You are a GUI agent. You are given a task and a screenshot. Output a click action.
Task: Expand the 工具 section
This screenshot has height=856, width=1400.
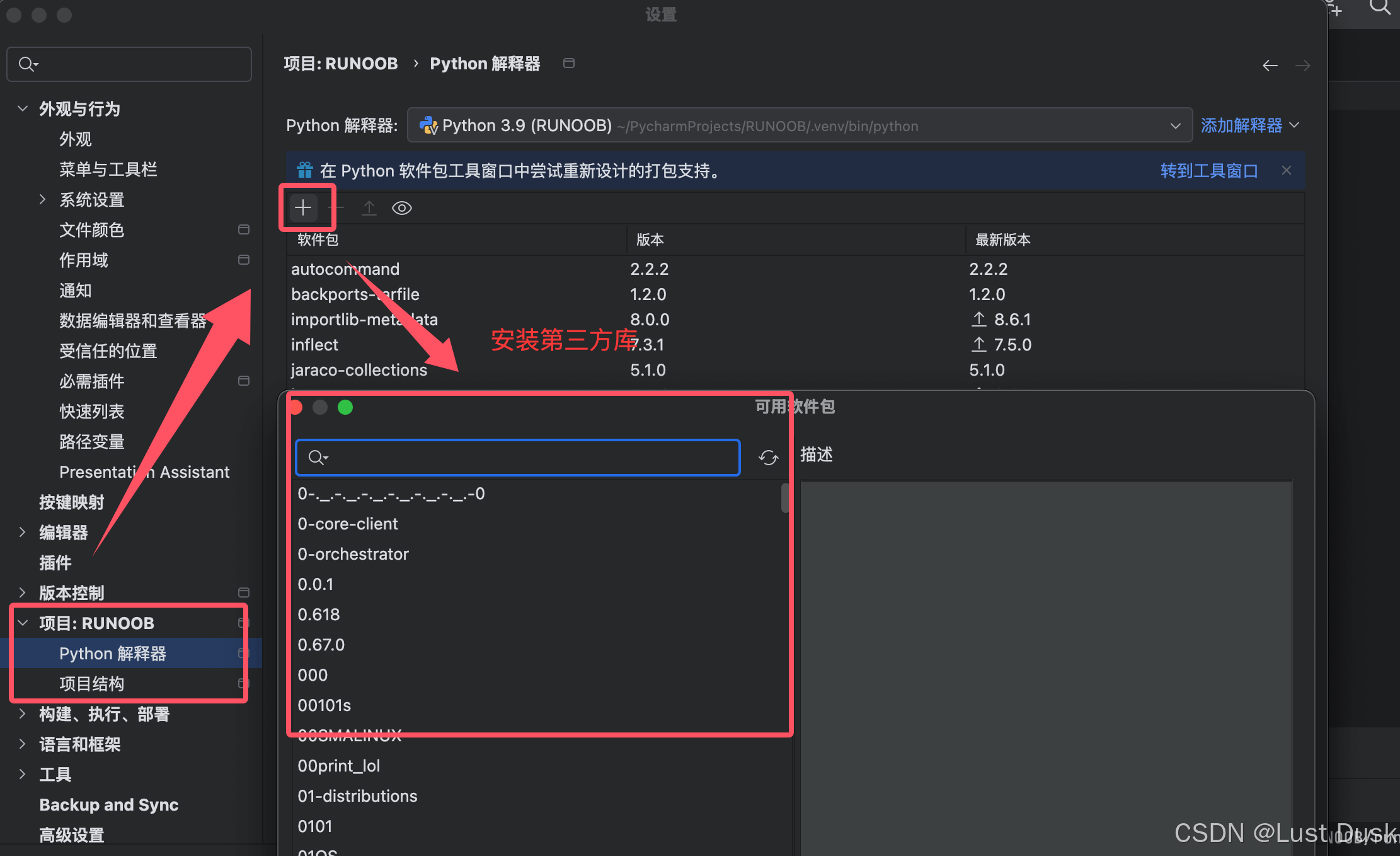click(23, 774)
